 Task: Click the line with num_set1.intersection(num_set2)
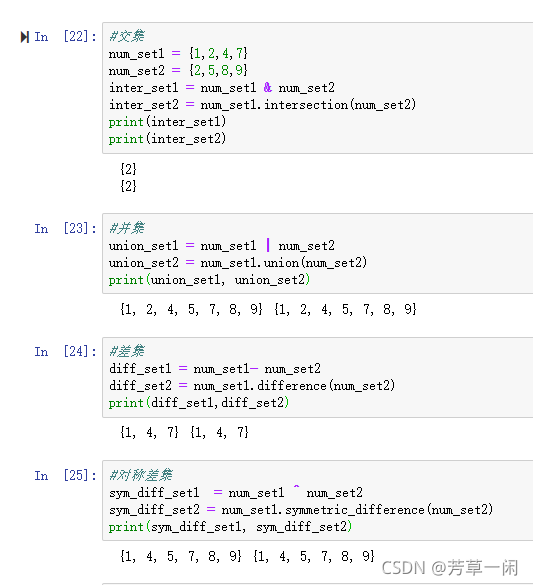pos(263,104)
